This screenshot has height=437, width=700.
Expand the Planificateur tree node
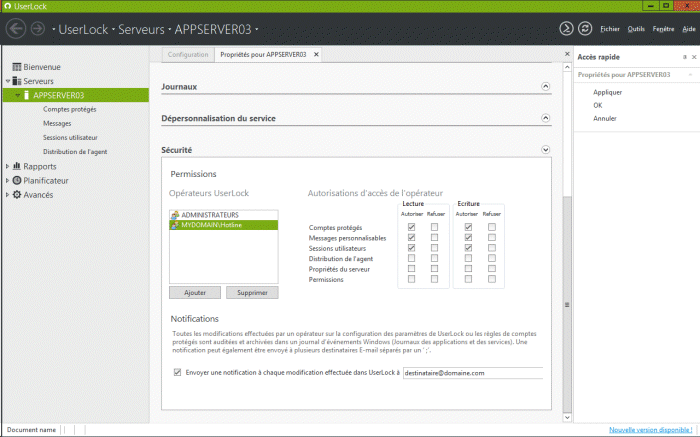click(x=7, y=180)
